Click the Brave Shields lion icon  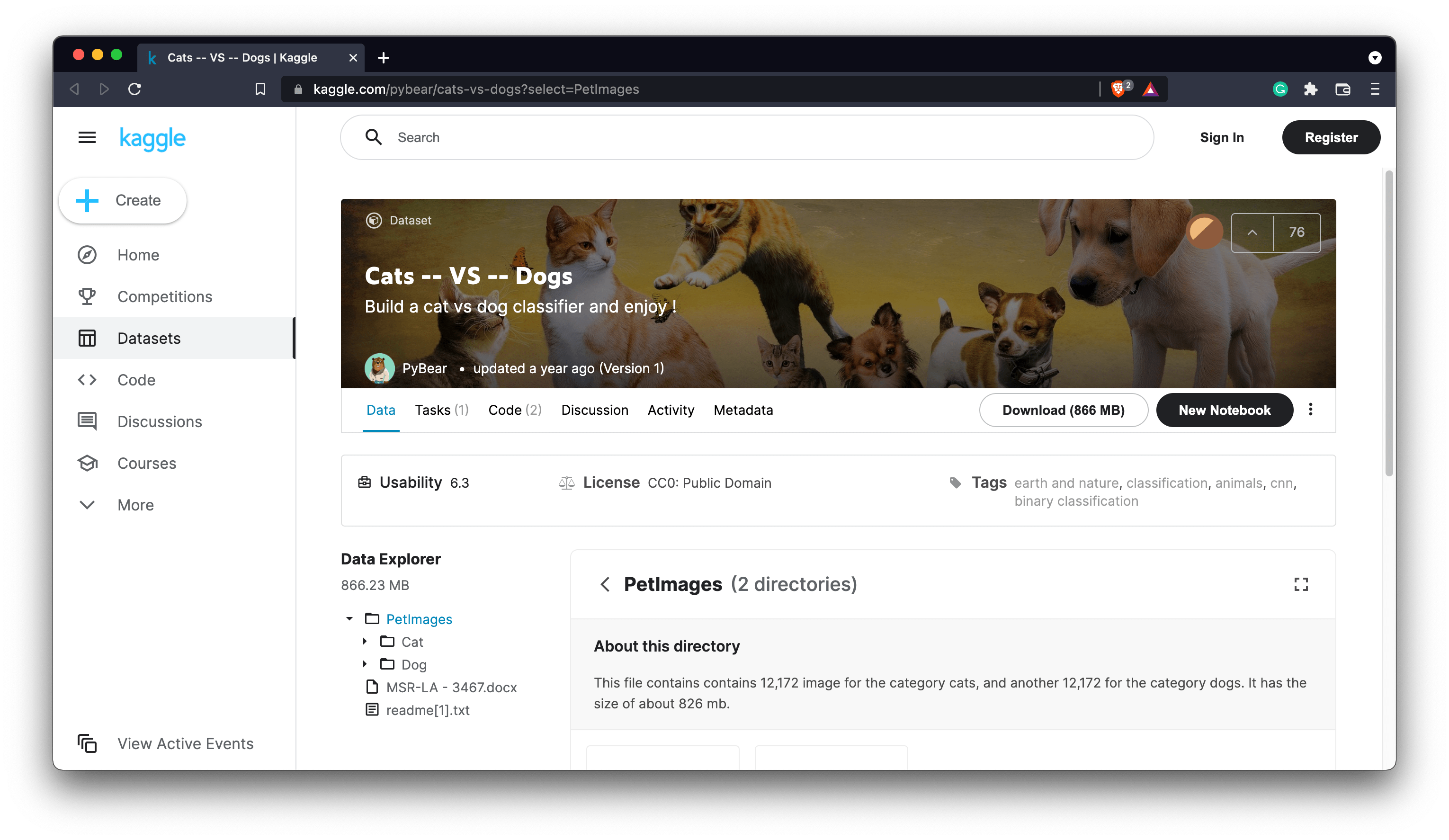pos(1118,89)
